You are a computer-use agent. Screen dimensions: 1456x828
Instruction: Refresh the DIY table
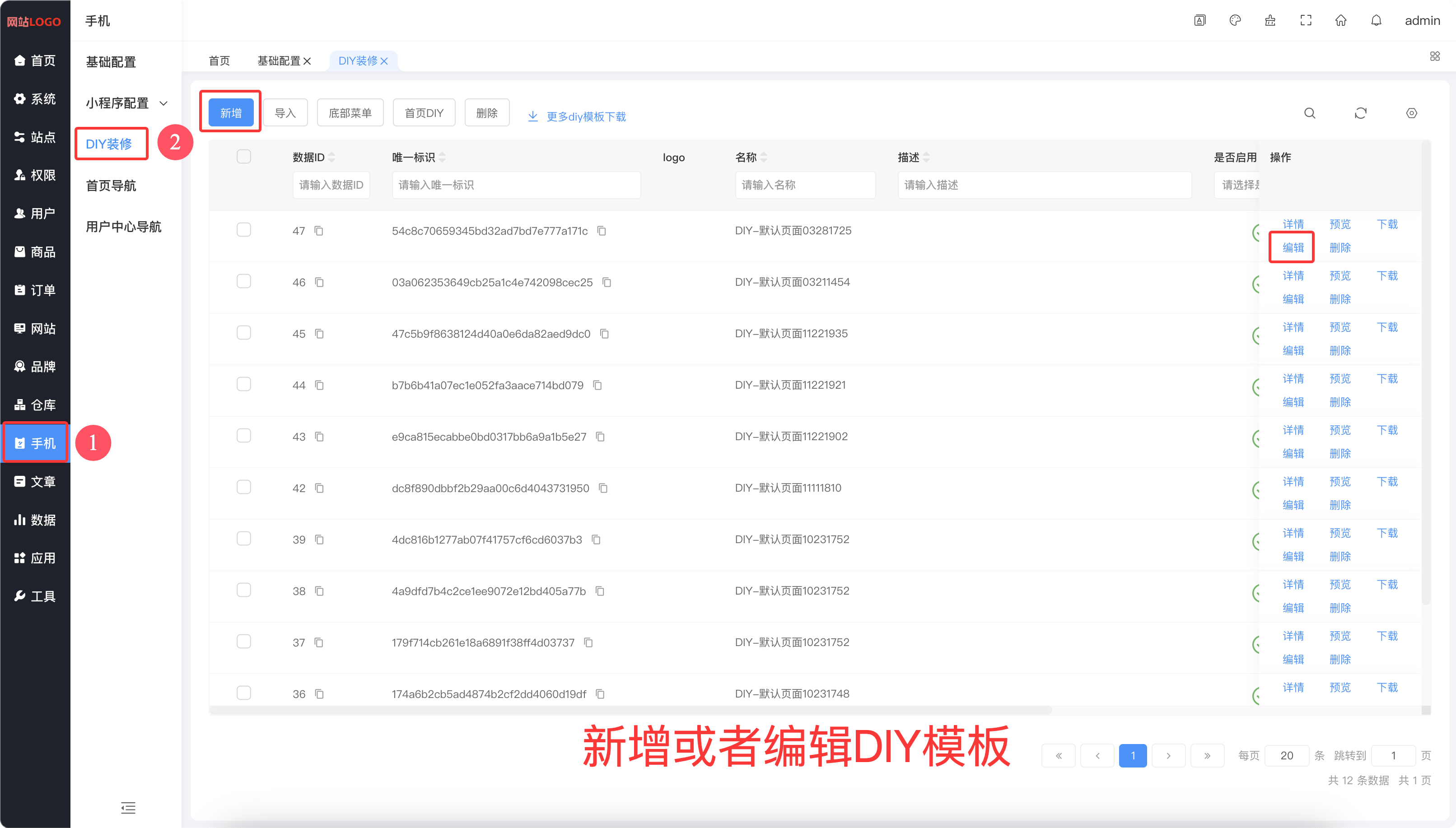pos(1360,113)
